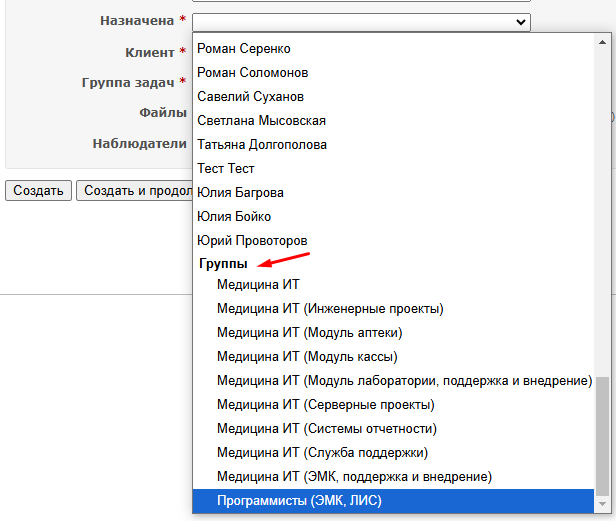Select Савелий Суханов option

coord(250,97)
